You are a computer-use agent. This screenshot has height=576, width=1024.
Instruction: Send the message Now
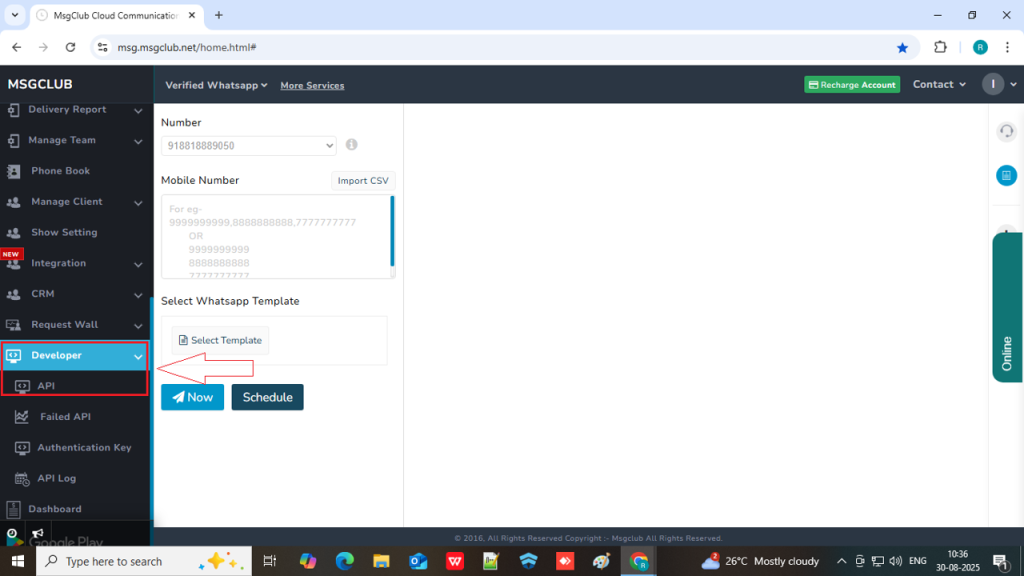click(x=193, y=397)
